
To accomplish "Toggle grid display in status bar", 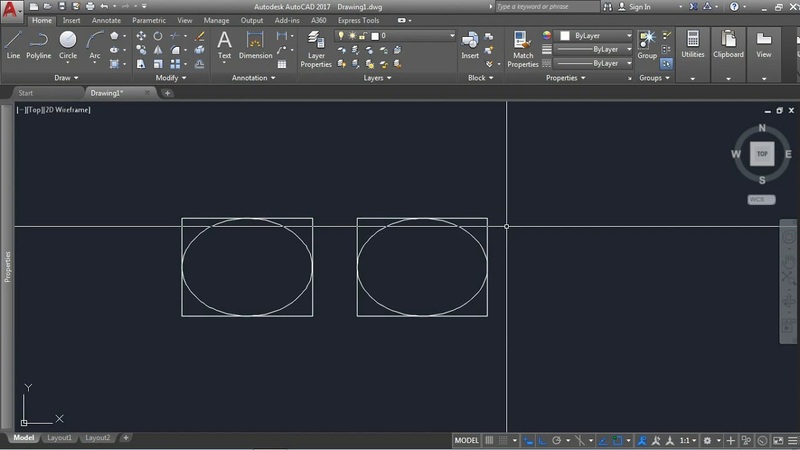I will [x=489, y=440].
